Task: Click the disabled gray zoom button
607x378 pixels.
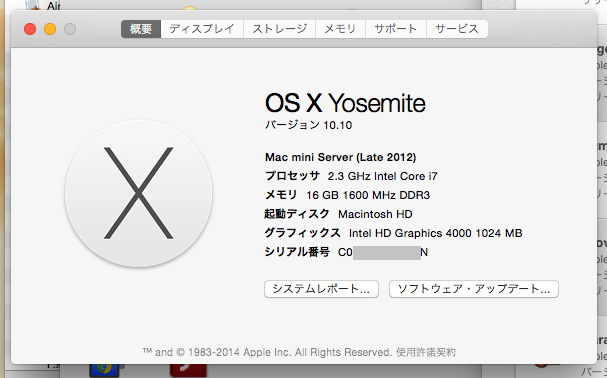Action: 70,29
